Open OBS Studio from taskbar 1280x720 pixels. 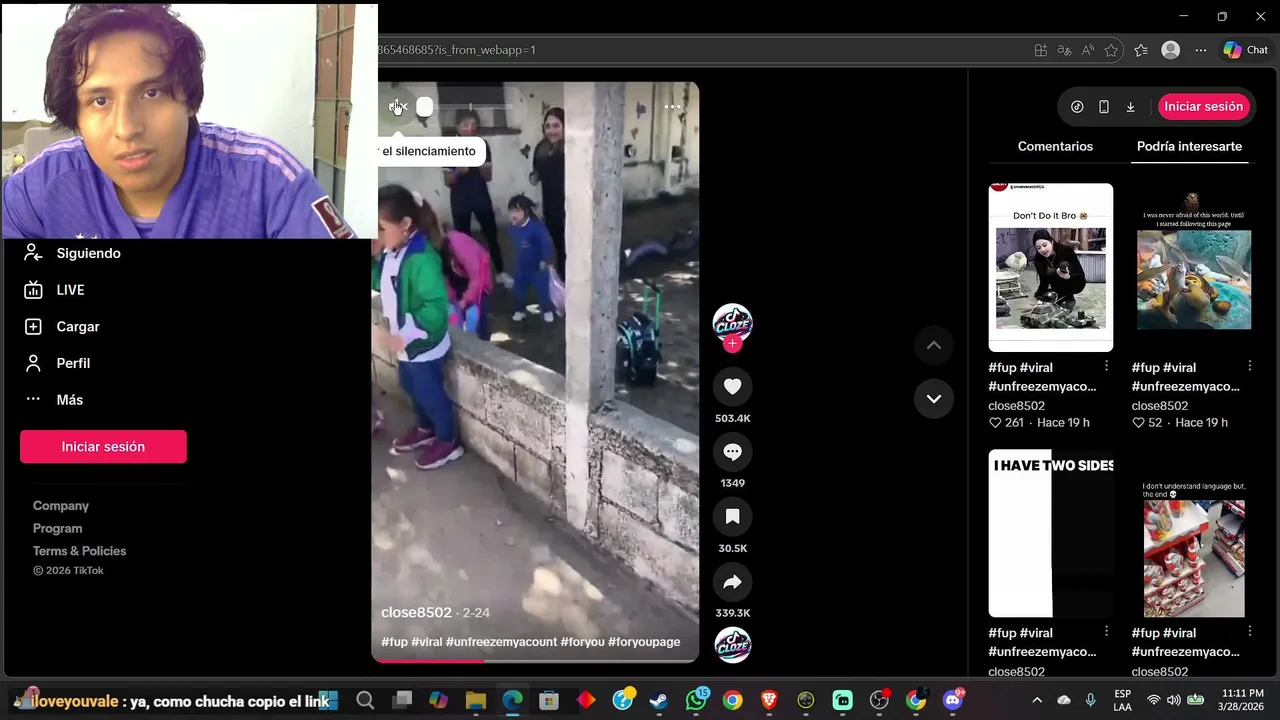click(880, 701)
